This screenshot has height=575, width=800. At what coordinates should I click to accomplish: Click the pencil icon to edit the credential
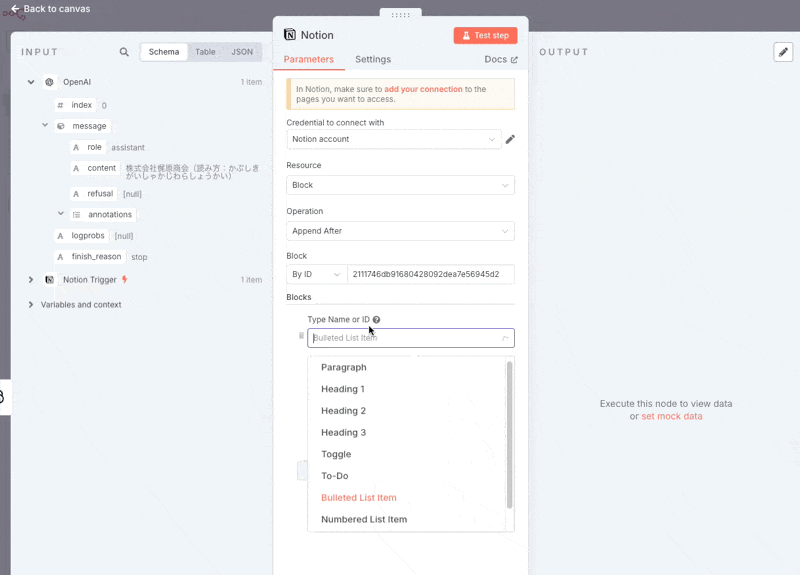click(x=510, y=139)
